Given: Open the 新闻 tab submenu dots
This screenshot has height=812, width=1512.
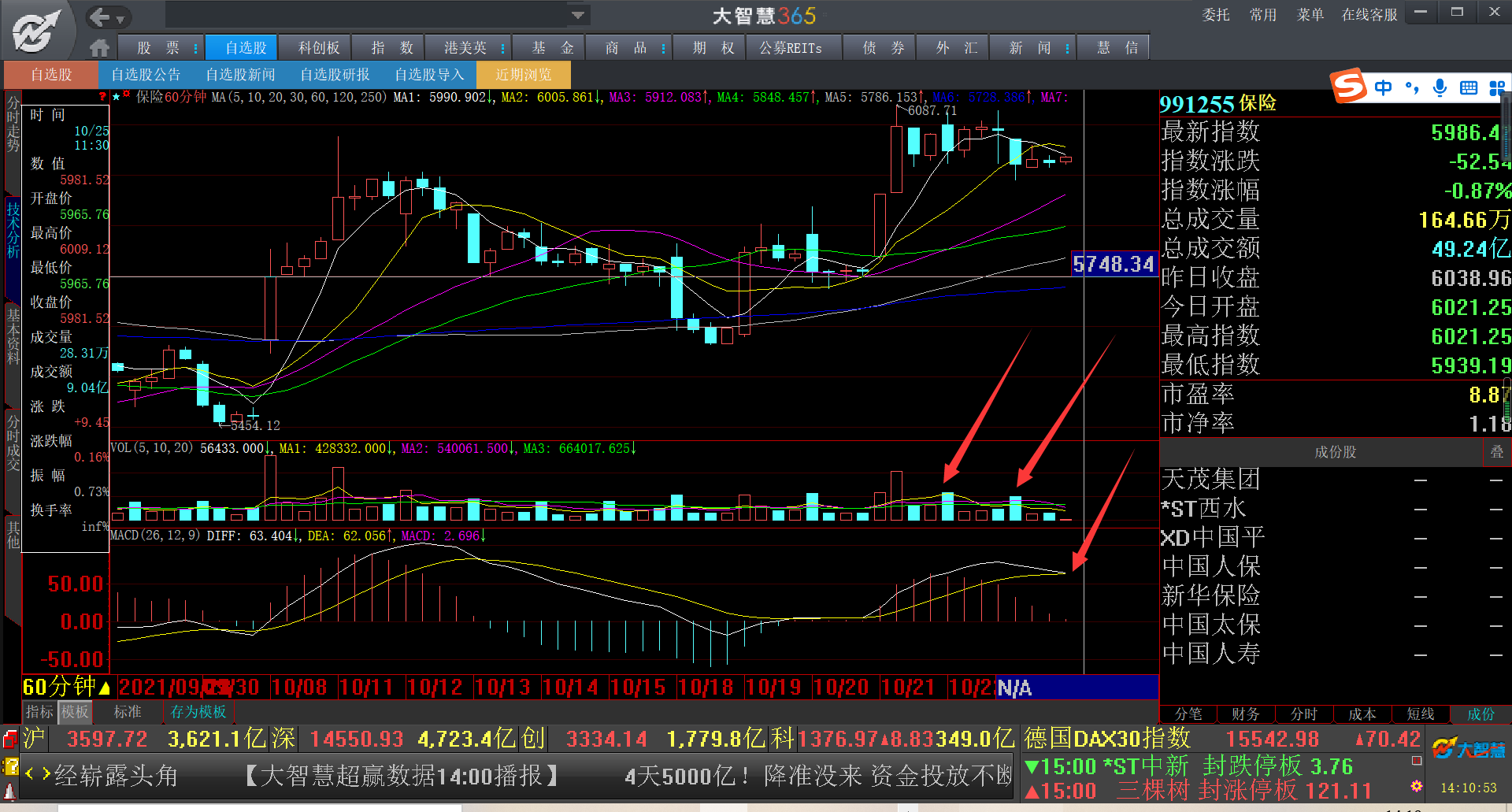Looking at the screenshot, I should 1067,48.
